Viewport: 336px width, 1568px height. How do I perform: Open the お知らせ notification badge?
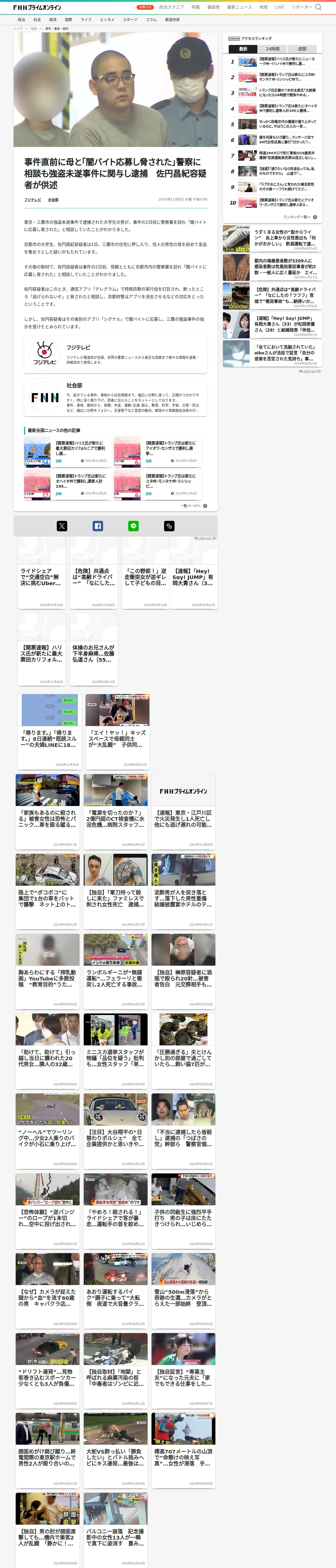[x=145, y=7]
